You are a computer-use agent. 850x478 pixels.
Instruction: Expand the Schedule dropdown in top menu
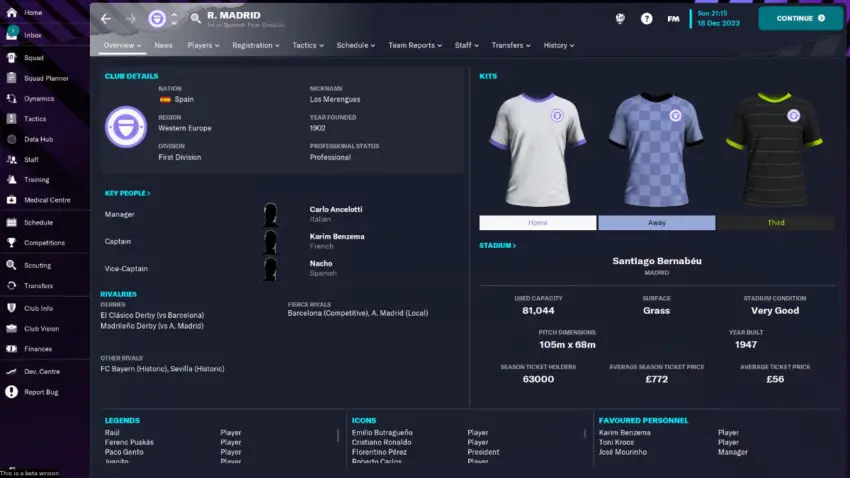pyautogui.click(x=356, y=46)
